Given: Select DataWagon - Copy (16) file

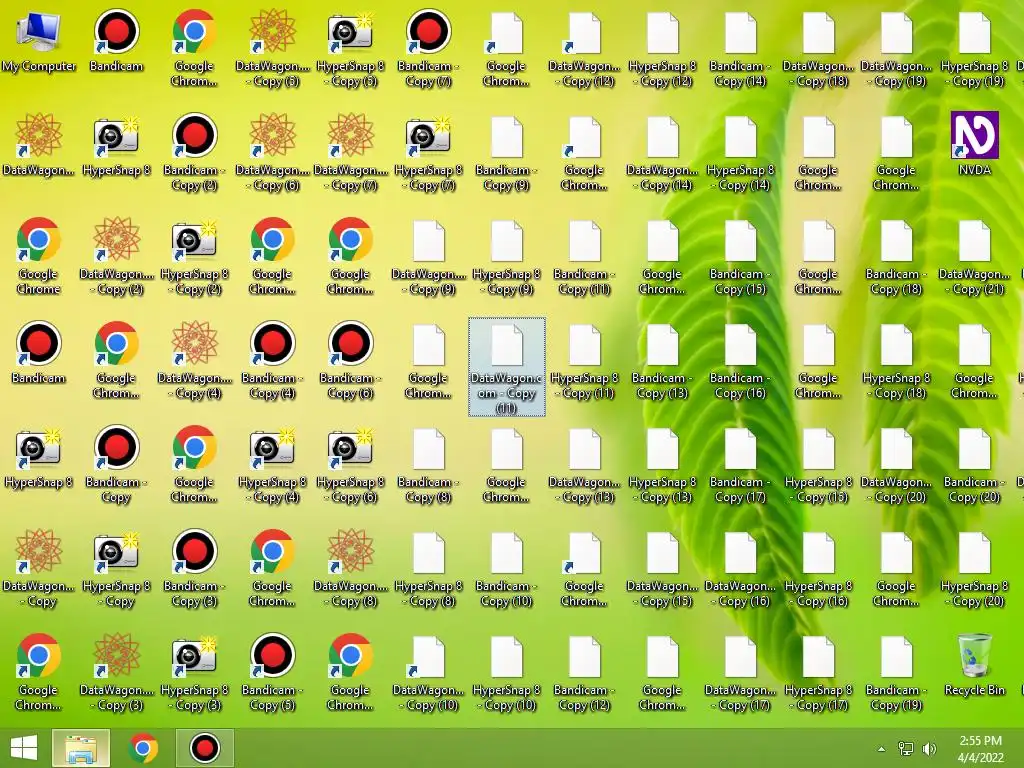Looking at the screenshot, I should (740, 569).
